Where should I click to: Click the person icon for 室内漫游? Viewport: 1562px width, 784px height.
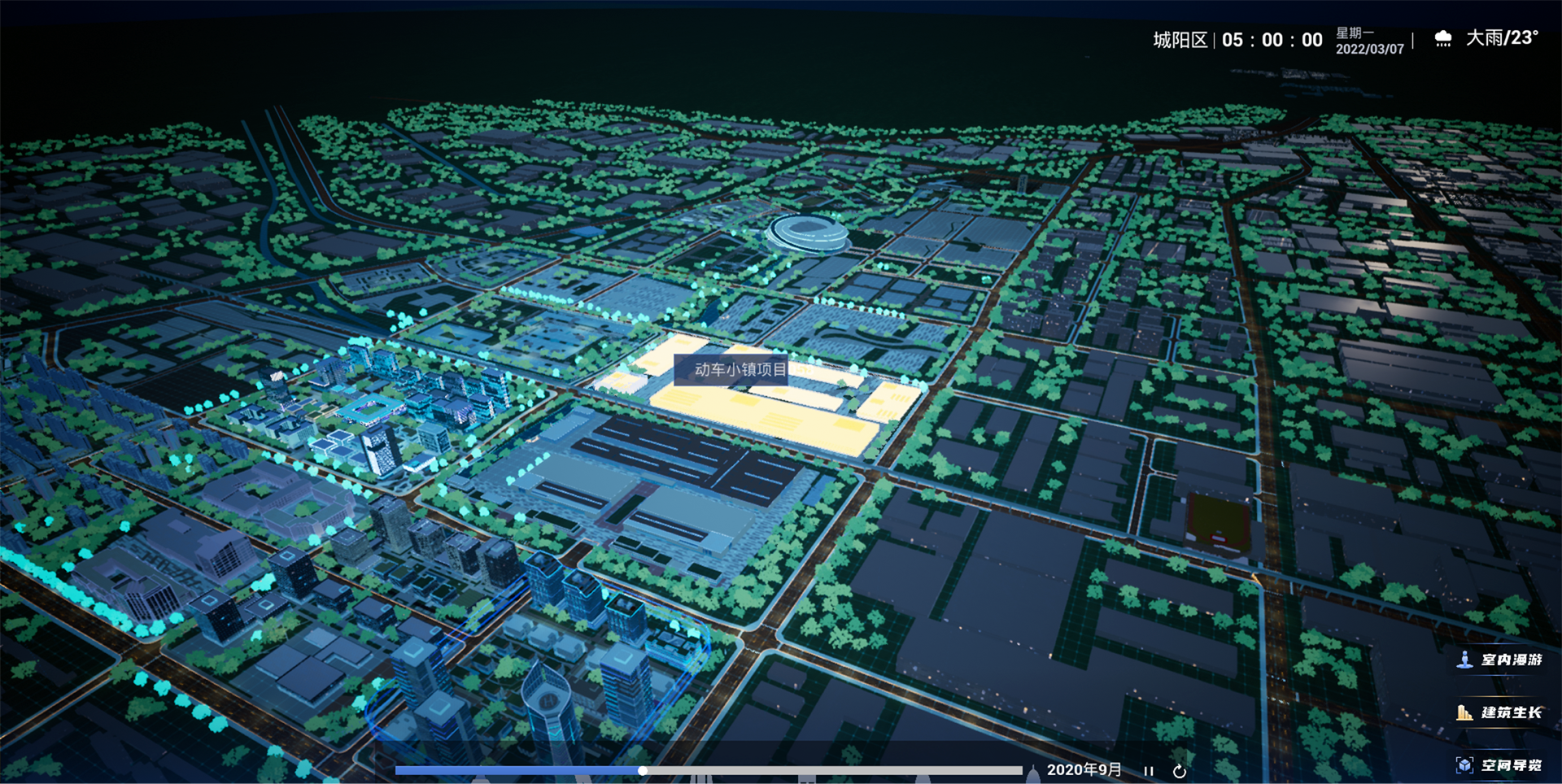1464,660
